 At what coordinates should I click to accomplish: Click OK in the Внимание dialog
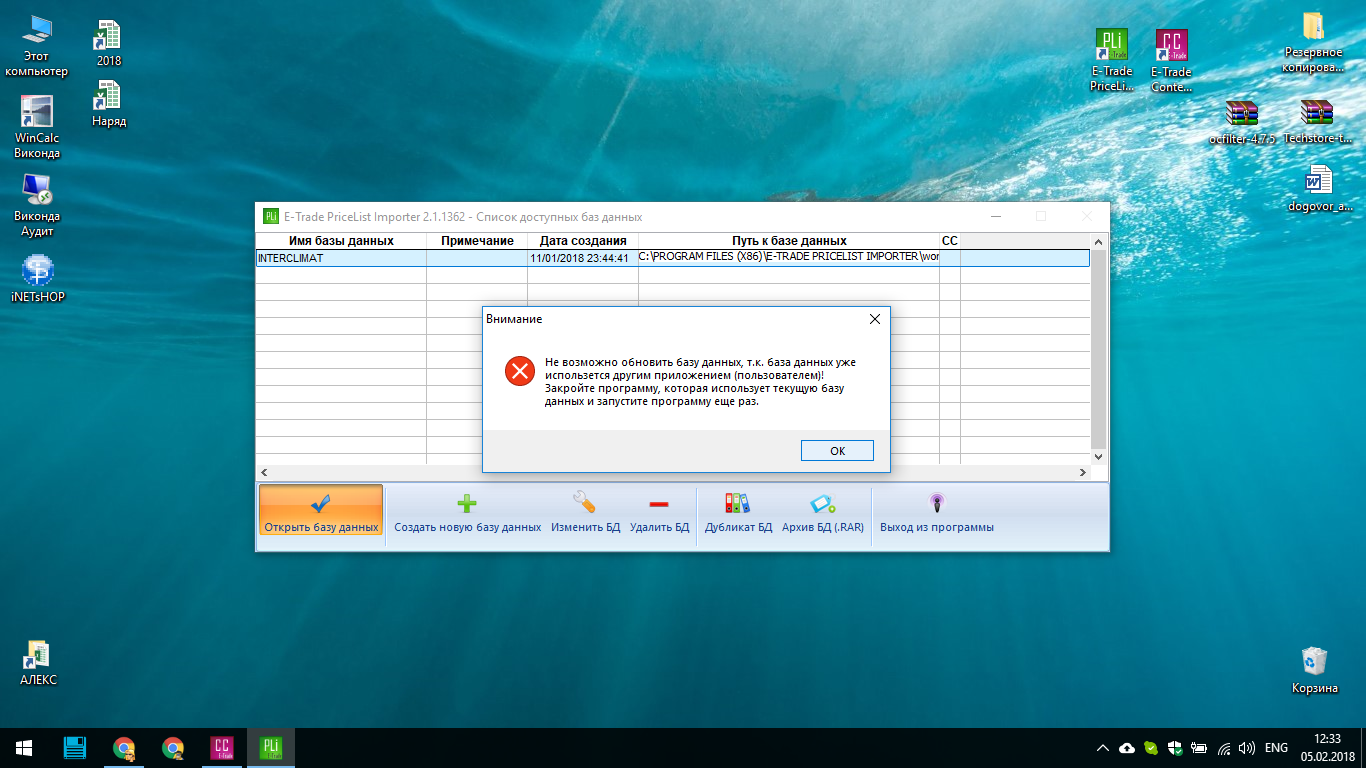pos(837,451)
